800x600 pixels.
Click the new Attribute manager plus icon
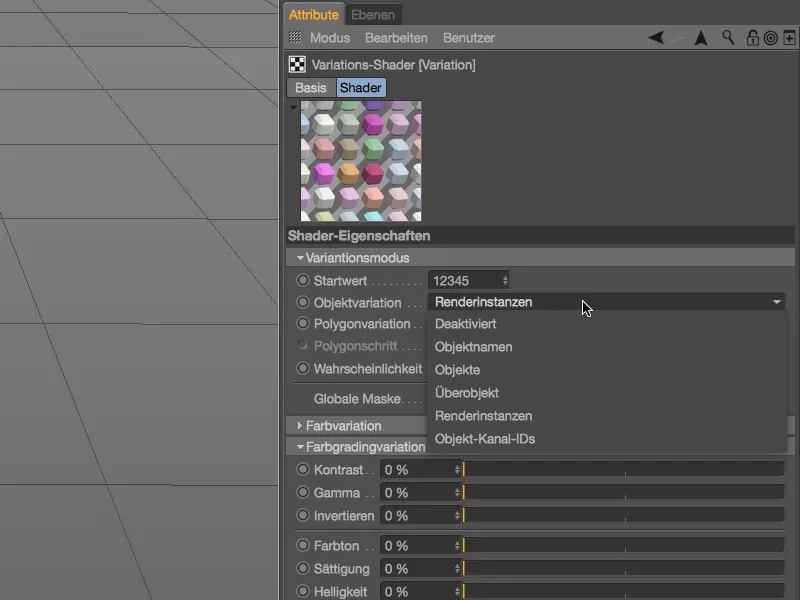point(789,38)
